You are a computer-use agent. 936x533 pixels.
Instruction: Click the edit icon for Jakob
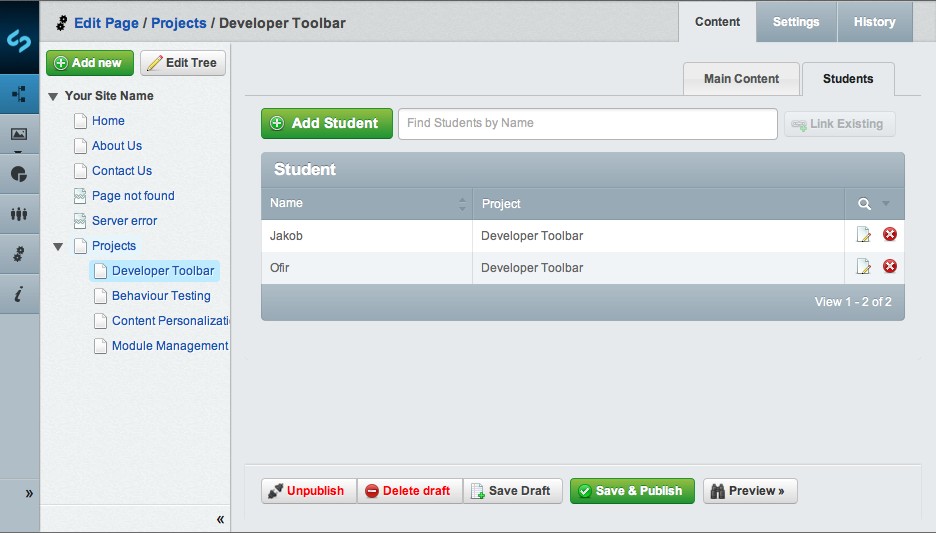coord(864,235)
